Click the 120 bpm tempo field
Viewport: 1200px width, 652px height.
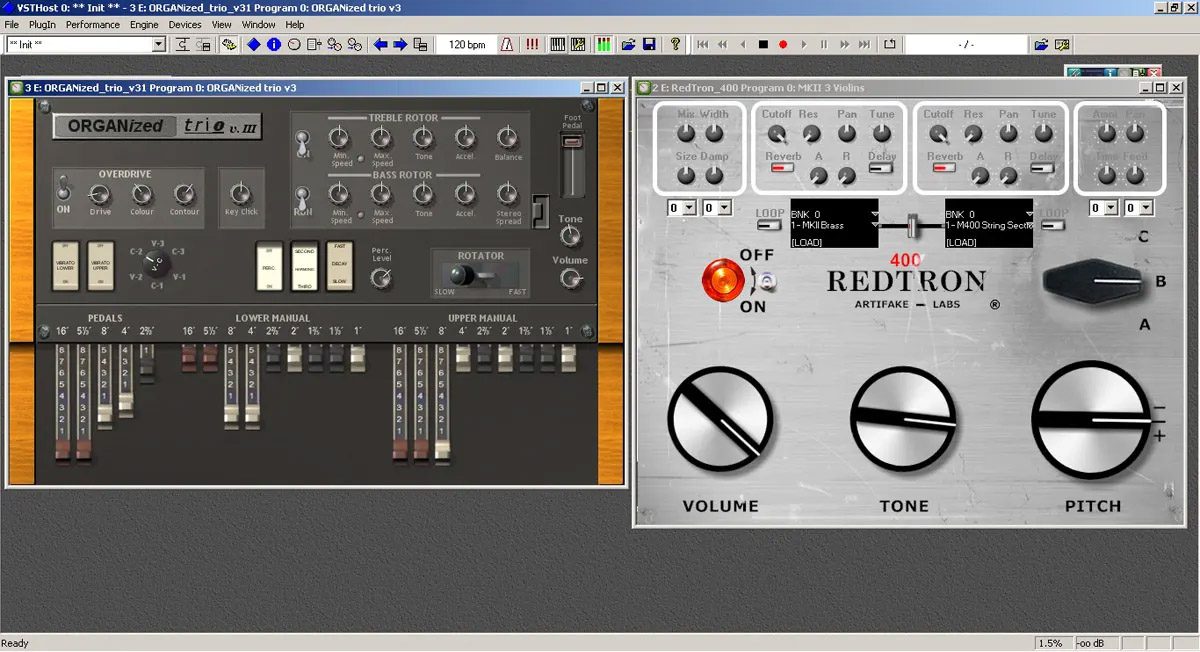467,45
